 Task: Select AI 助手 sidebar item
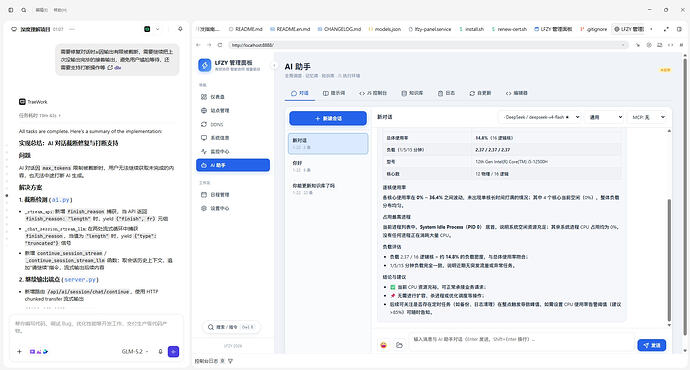(x=233, y=165)
